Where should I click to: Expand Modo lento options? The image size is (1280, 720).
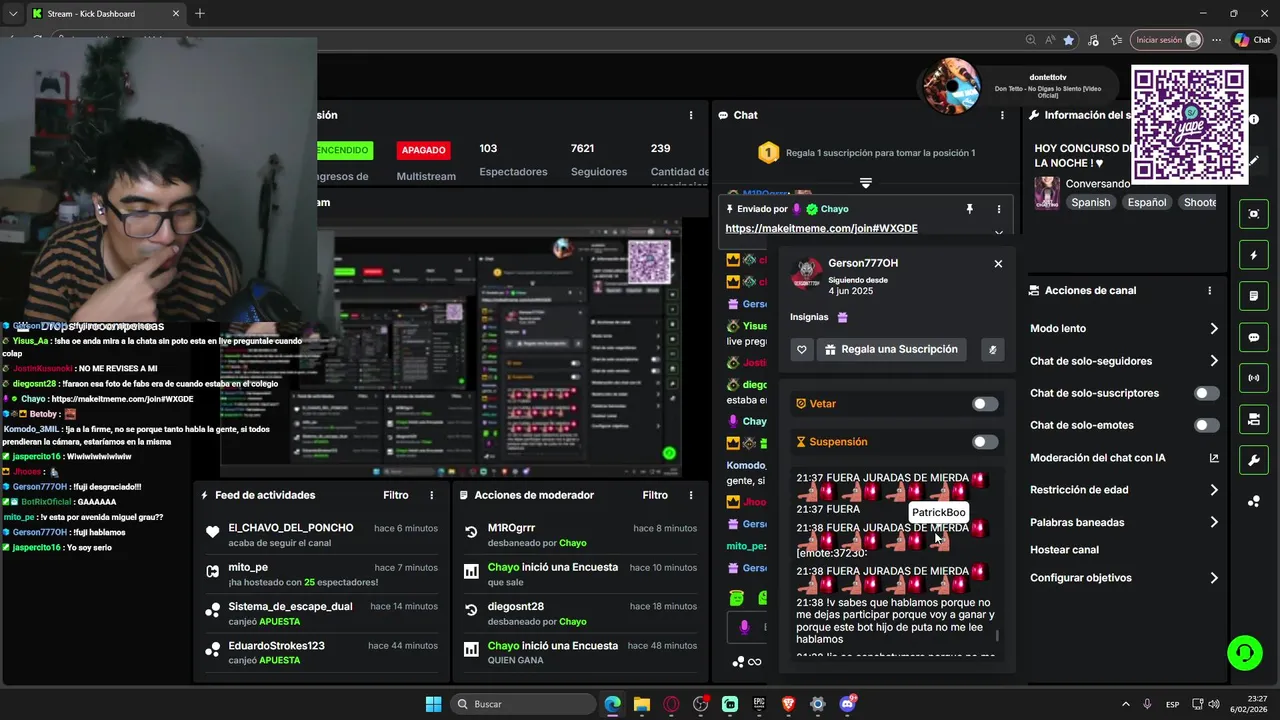coord(1214,329)
